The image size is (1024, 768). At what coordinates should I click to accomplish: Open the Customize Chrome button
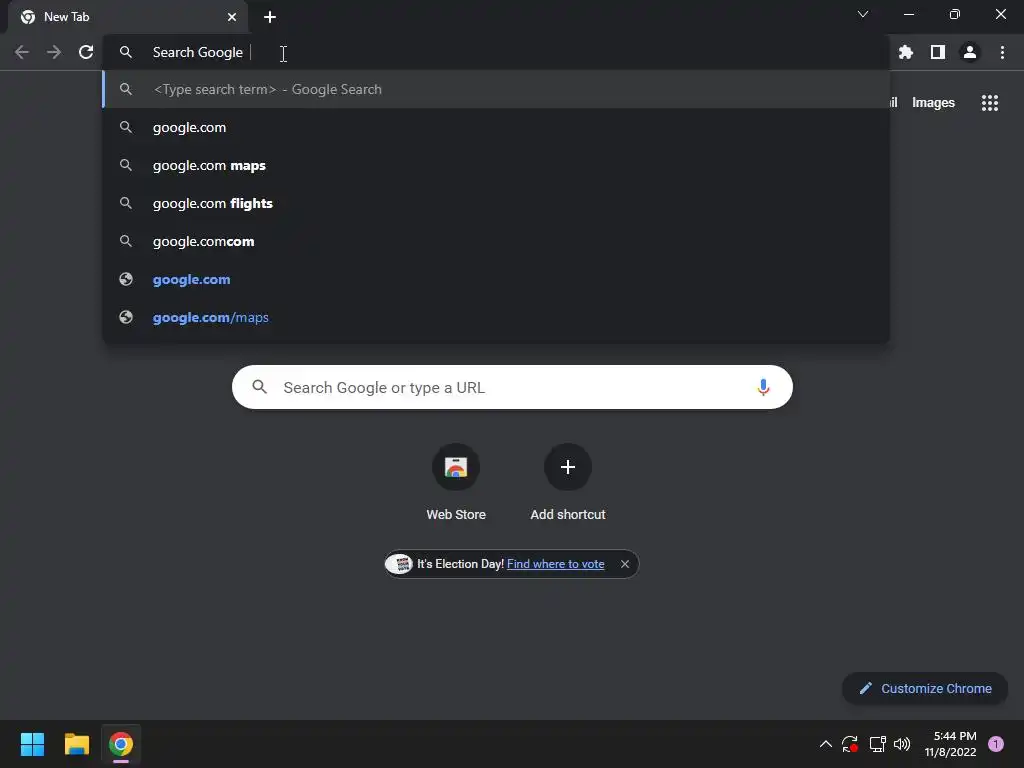(x=925, y=688)
